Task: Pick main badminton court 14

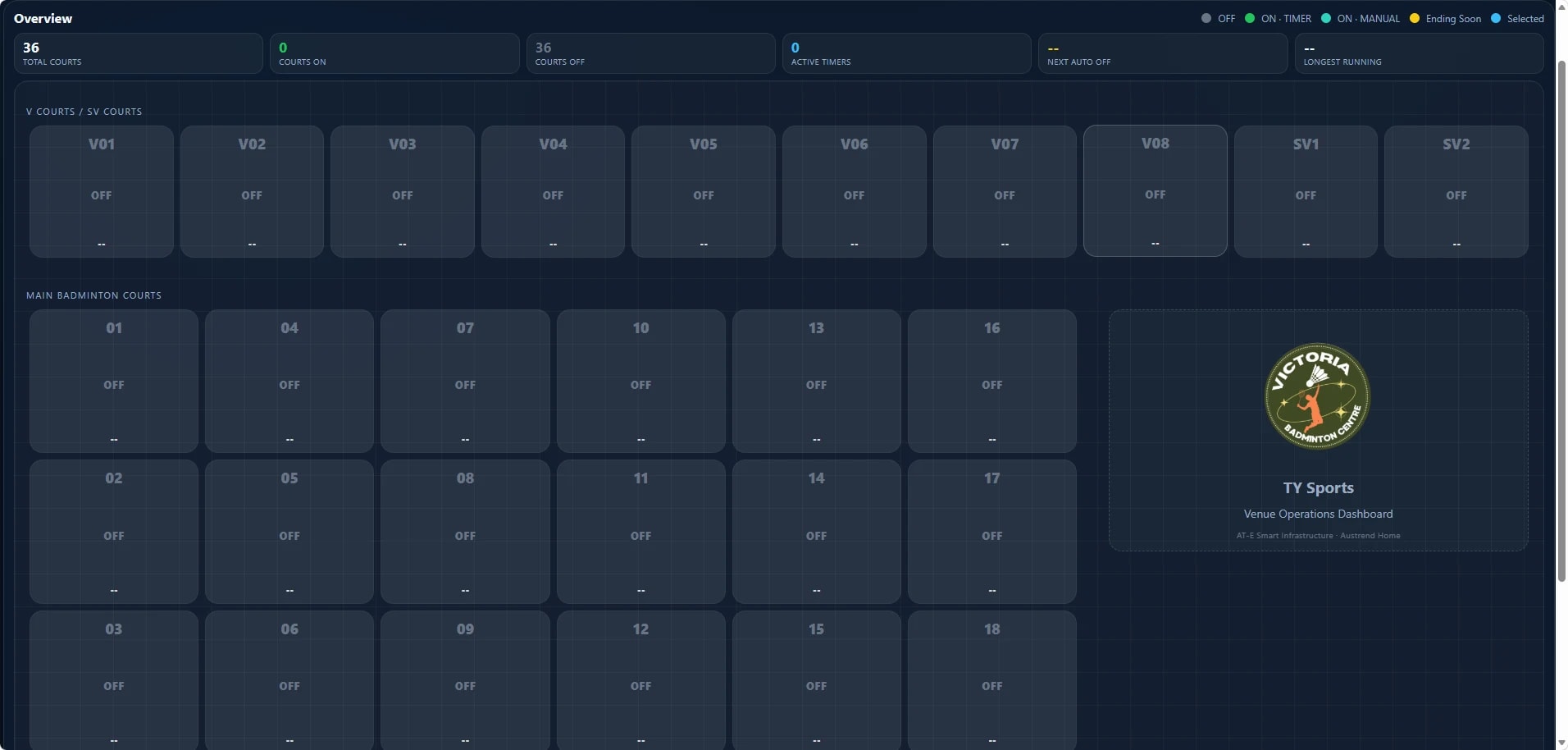Action: pyautogui.click(x=816, y=532)
